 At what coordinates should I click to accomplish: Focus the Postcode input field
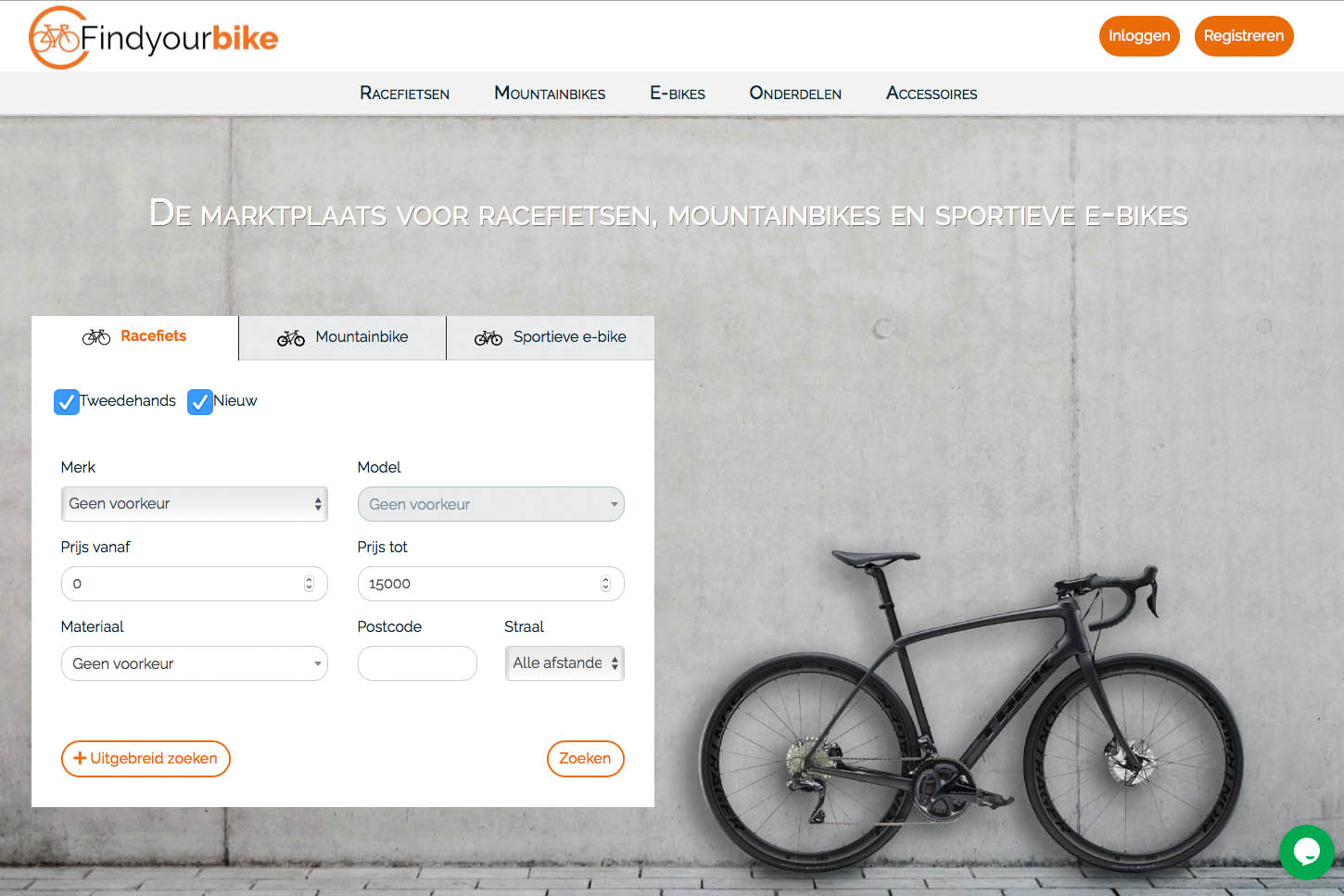click(x=417, y=663)
